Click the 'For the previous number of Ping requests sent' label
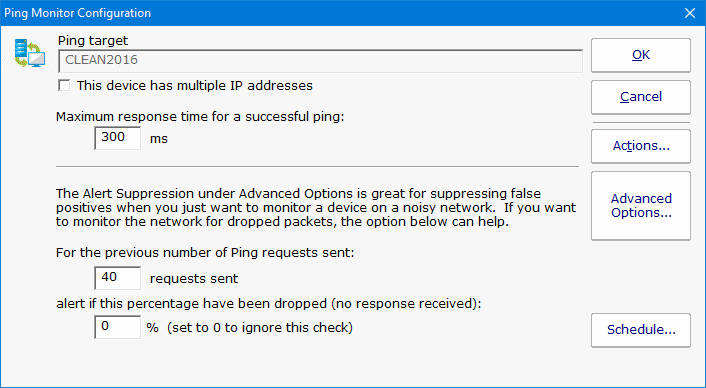The image size is (706, 388). click(x=205, y=253)
